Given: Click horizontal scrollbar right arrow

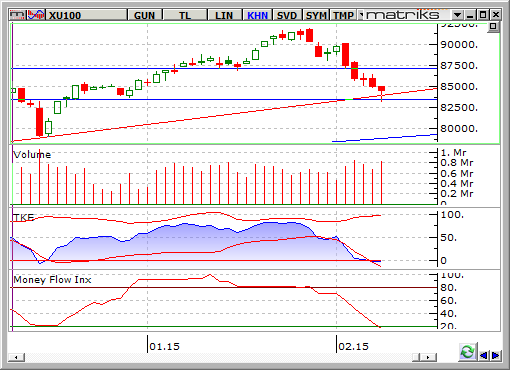Looking at the screenshot, I should click(428, 358).
